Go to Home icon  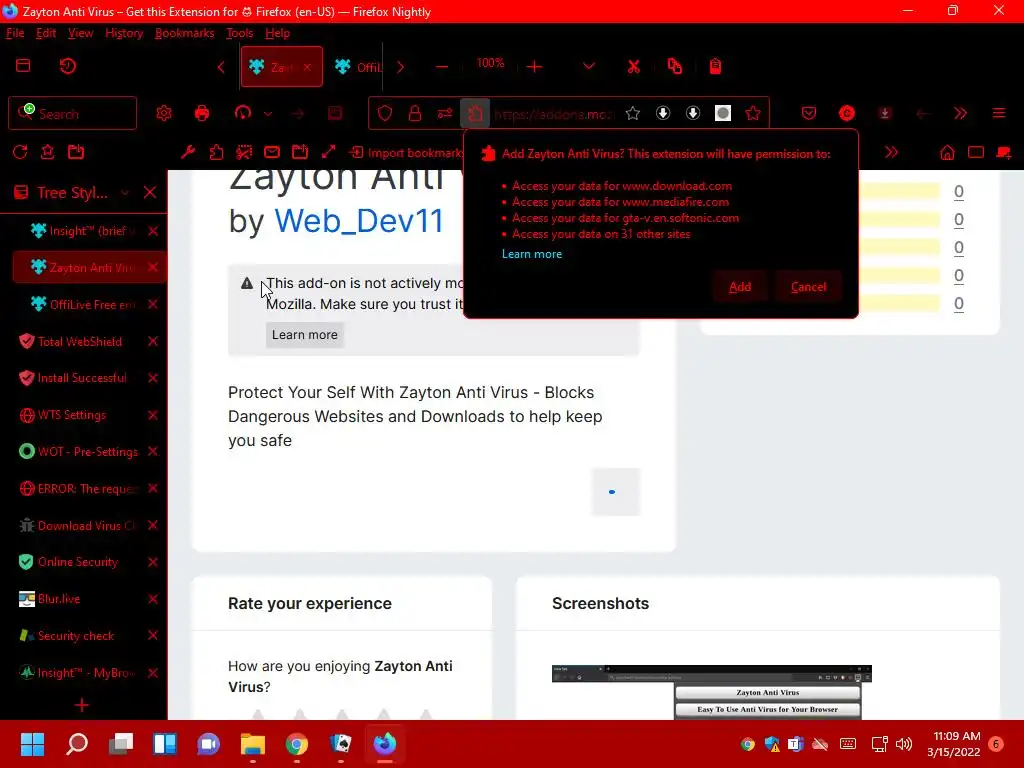click(947, 153)
